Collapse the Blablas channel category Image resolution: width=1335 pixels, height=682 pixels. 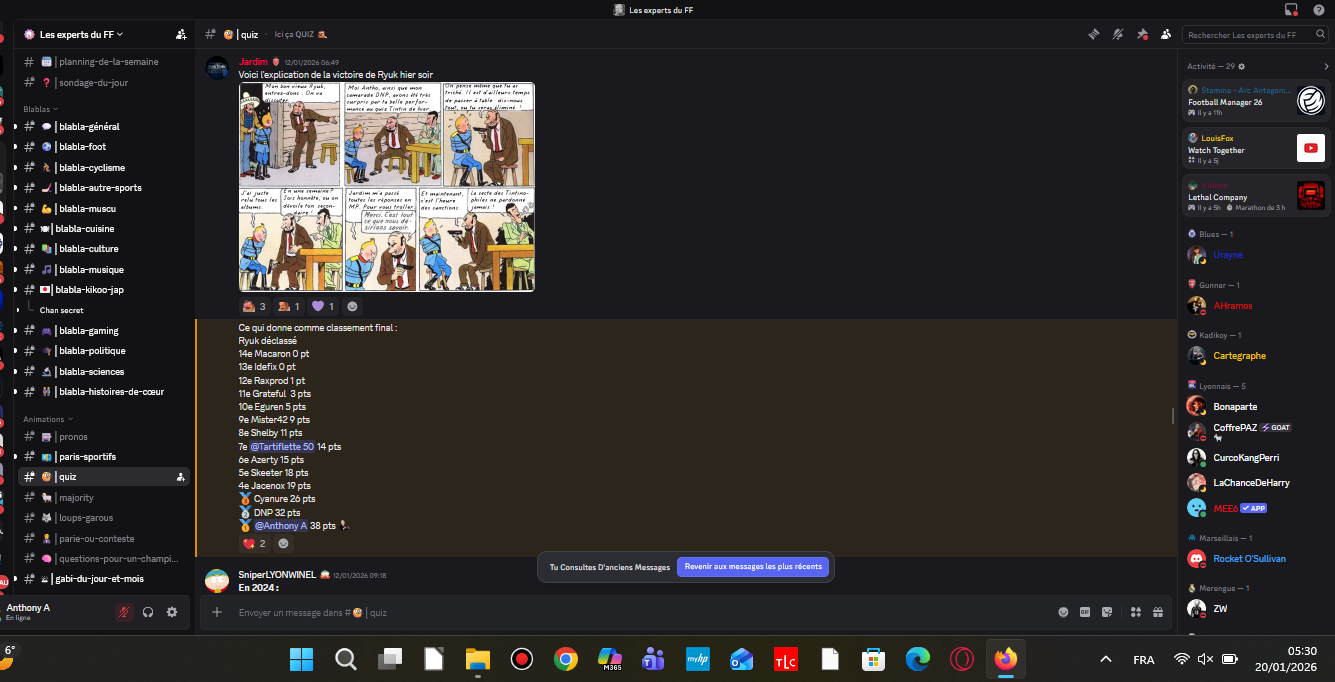(x=40, y=108)
